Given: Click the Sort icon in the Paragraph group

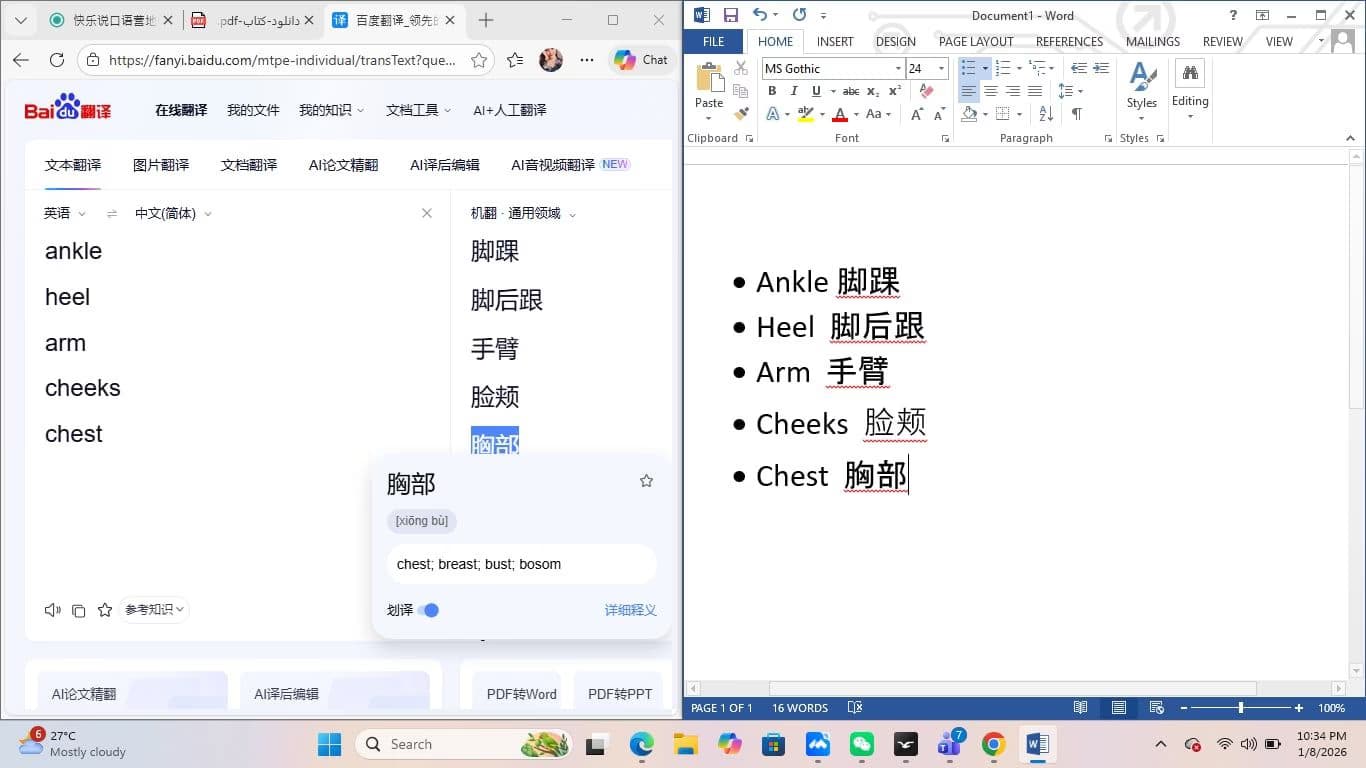Looking at the screenshot, I should pos(1045,113).
